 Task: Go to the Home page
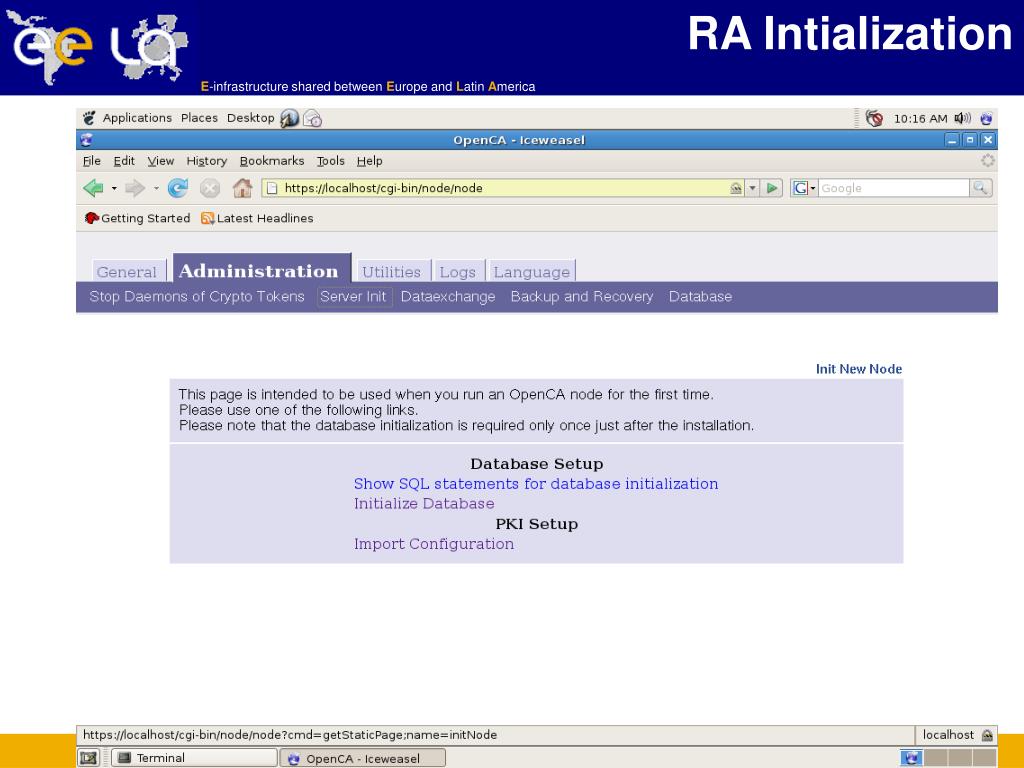242,188
